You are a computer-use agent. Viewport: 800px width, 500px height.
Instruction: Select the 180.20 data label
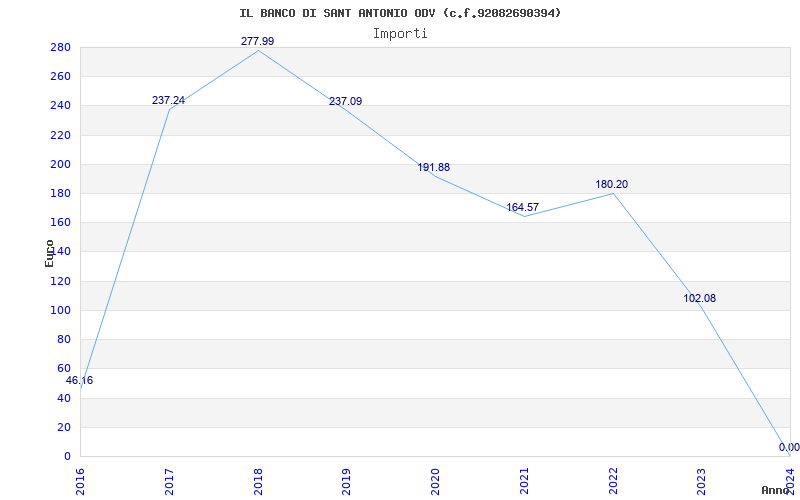point(612,185)
